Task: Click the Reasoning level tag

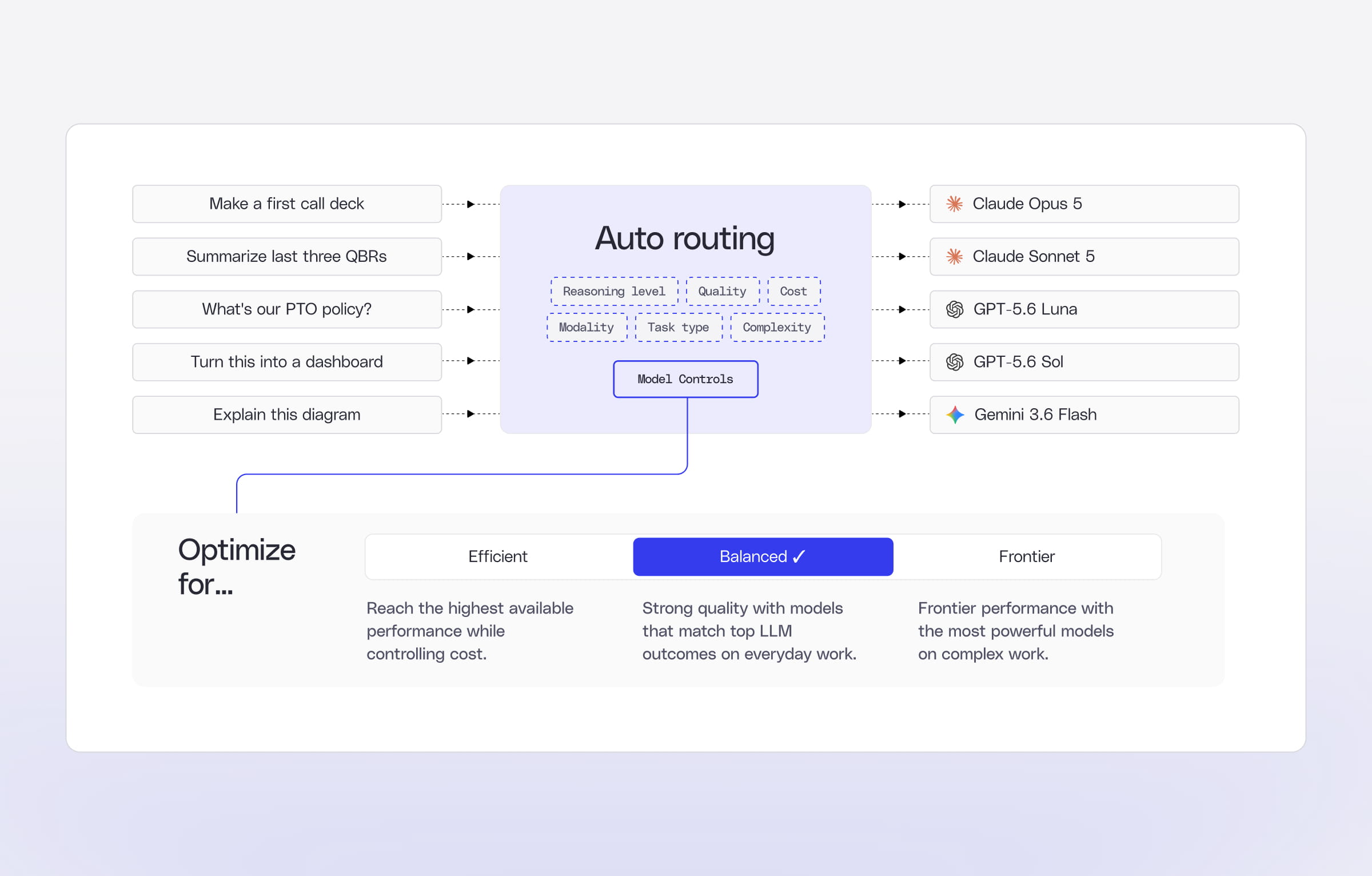Action: (x=614, y=292)
